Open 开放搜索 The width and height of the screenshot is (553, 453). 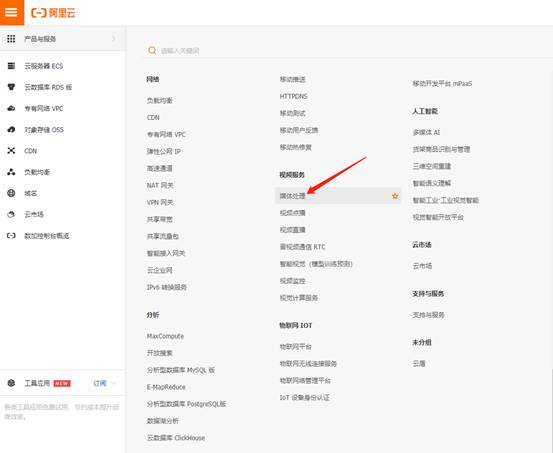(159, 353)
